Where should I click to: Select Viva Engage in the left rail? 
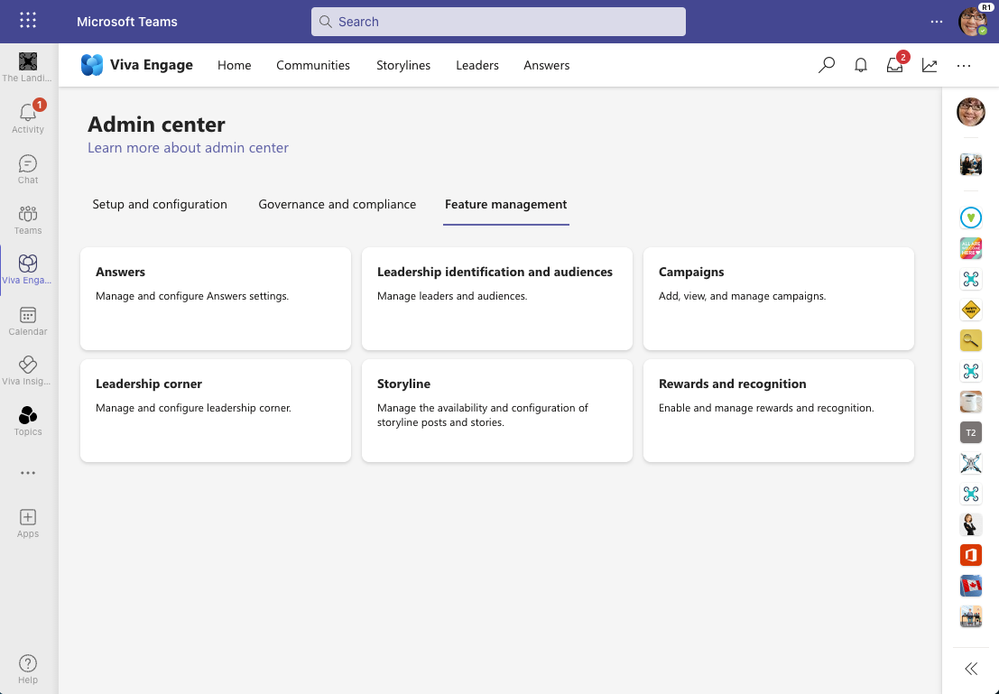[28, 270]
